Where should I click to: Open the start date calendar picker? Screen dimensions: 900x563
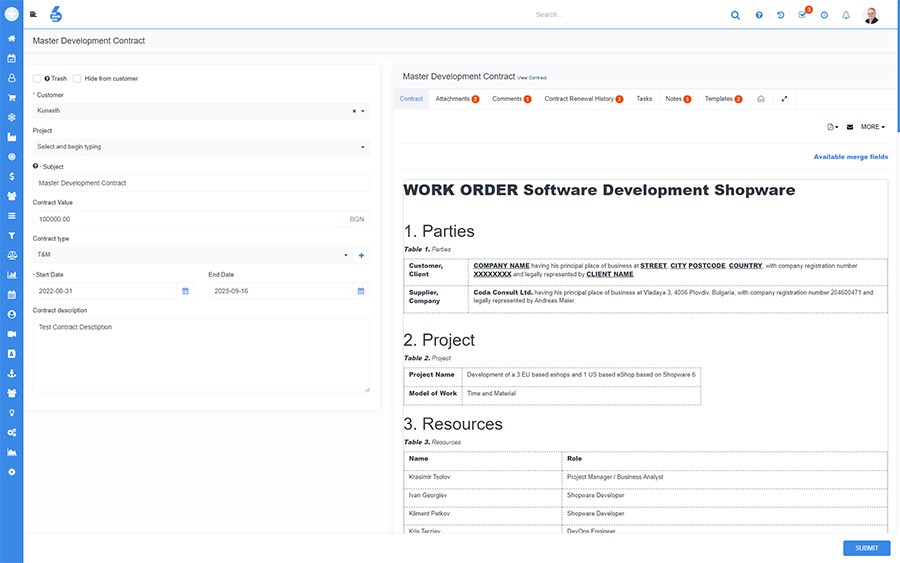[x=185, y=291]
